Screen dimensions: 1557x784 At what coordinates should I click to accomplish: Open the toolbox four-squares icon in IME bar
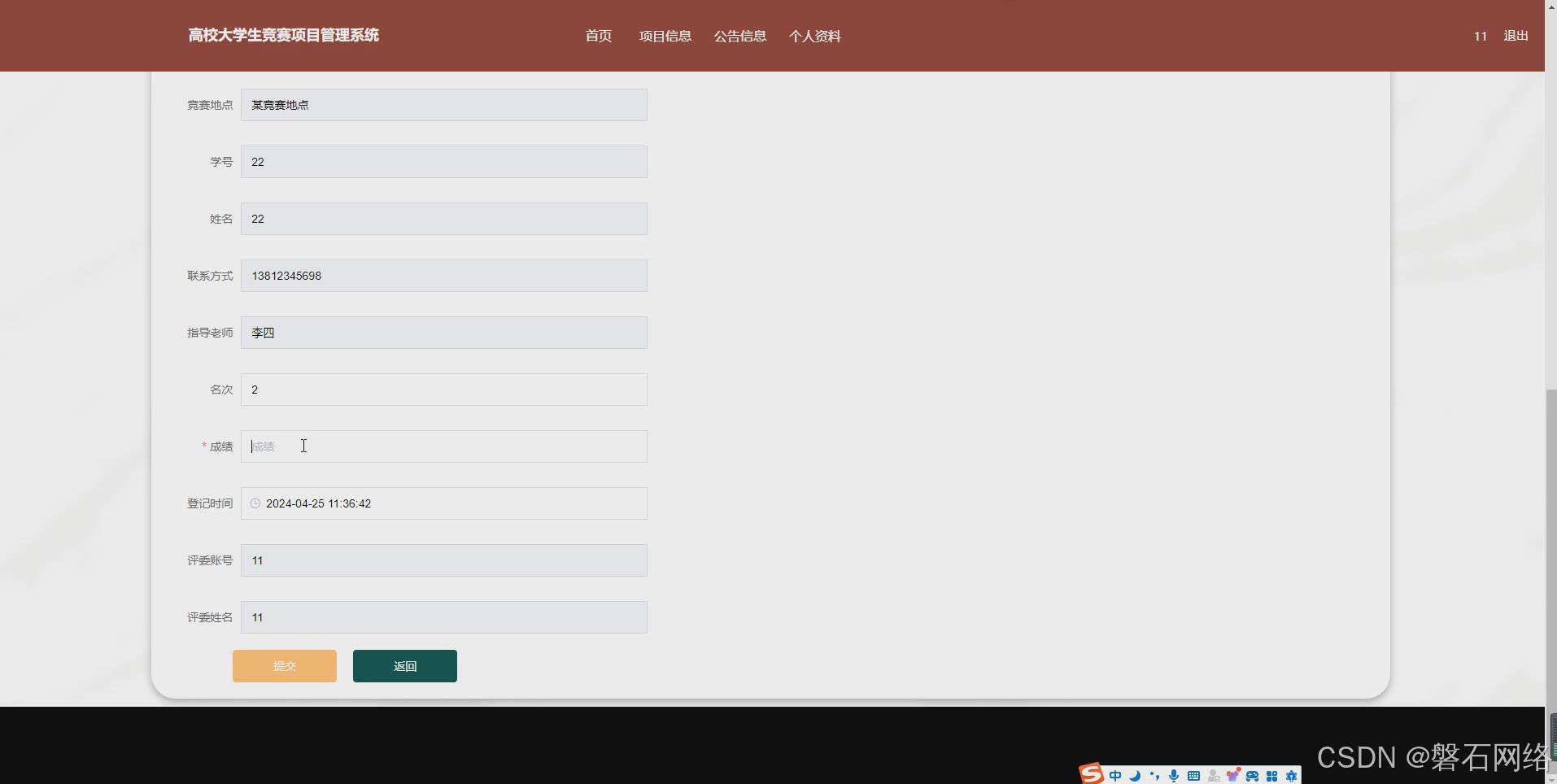pyautogui.click(x=1272, y=776)
